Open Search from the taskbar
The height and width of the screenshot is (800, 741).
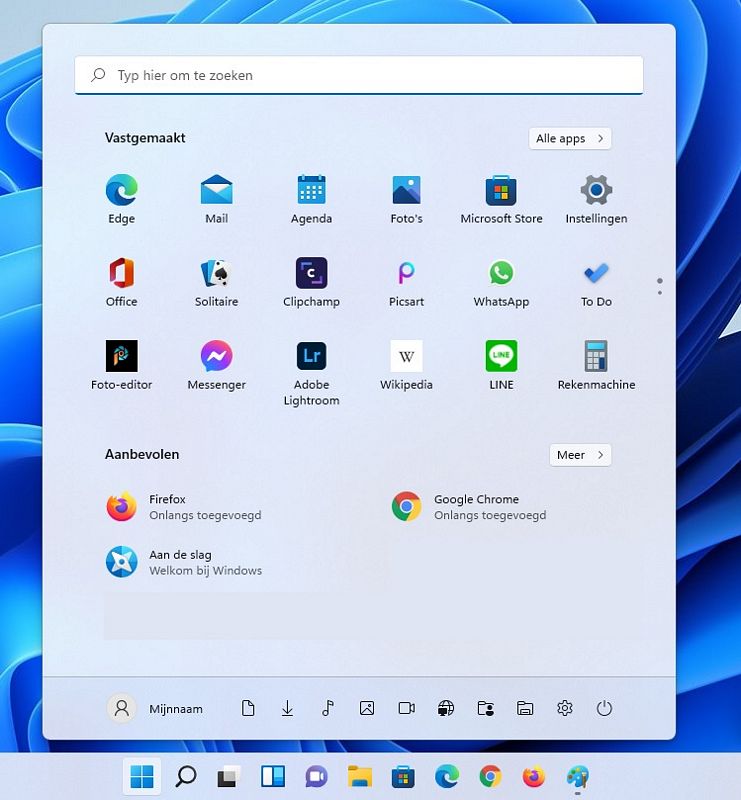(x=186, y=777)
